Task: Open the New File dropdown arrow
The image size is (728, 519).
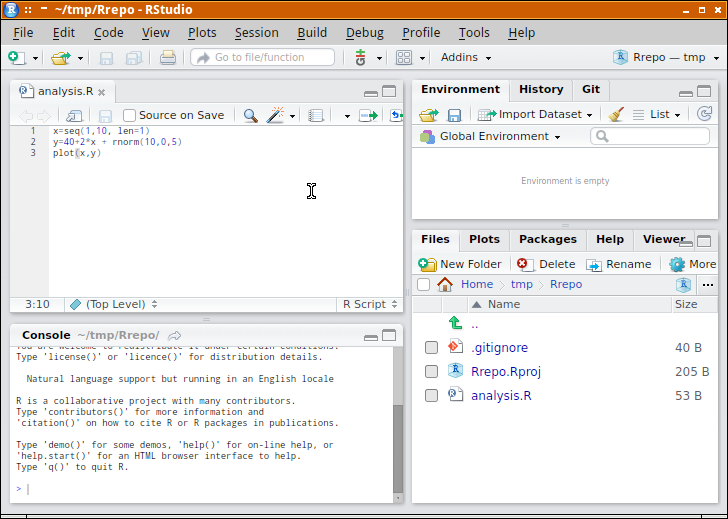Action: [x=35, y=58]
